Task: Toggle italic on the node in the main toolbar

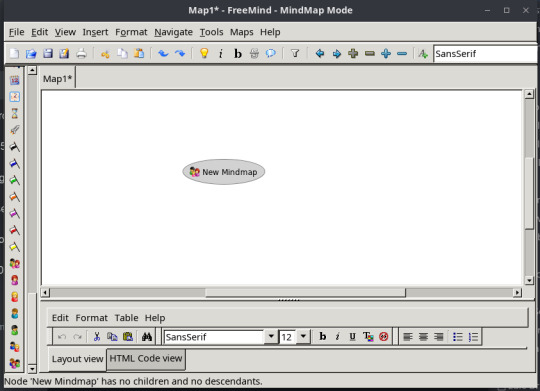Action: (221, 53)
